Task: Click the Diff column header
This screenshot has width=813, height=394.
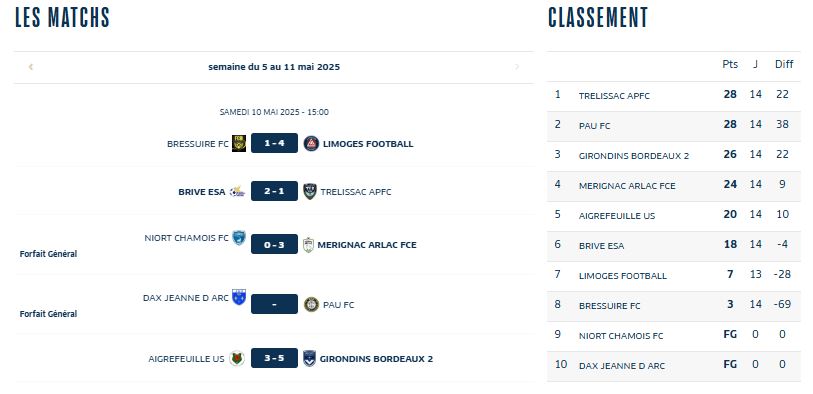Action: (784, 64)
